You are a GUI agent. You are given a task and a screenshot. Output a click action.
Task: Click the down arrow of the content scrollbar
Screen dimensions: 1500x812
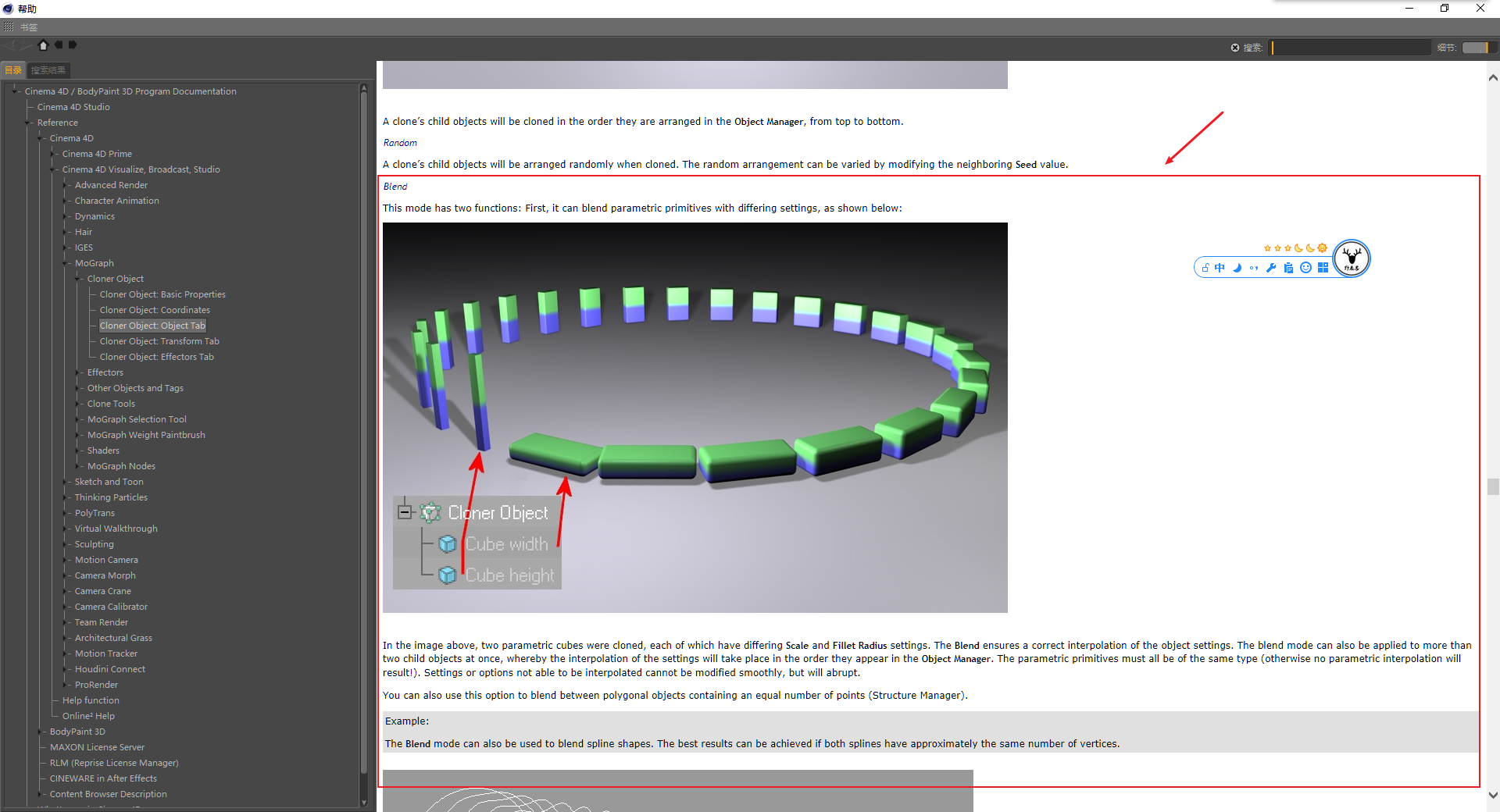click(1493, 796)
